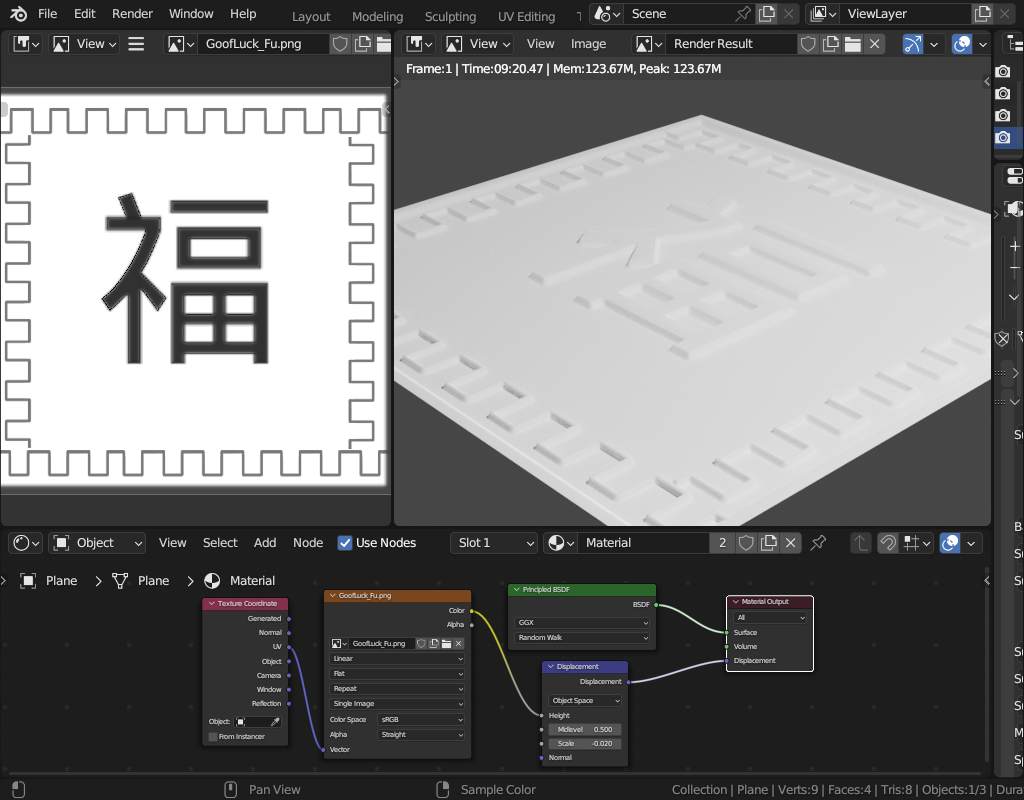Click the open image folder icon for Render Result
This screenshot has width=1024, height=800.
pos(852,44)
